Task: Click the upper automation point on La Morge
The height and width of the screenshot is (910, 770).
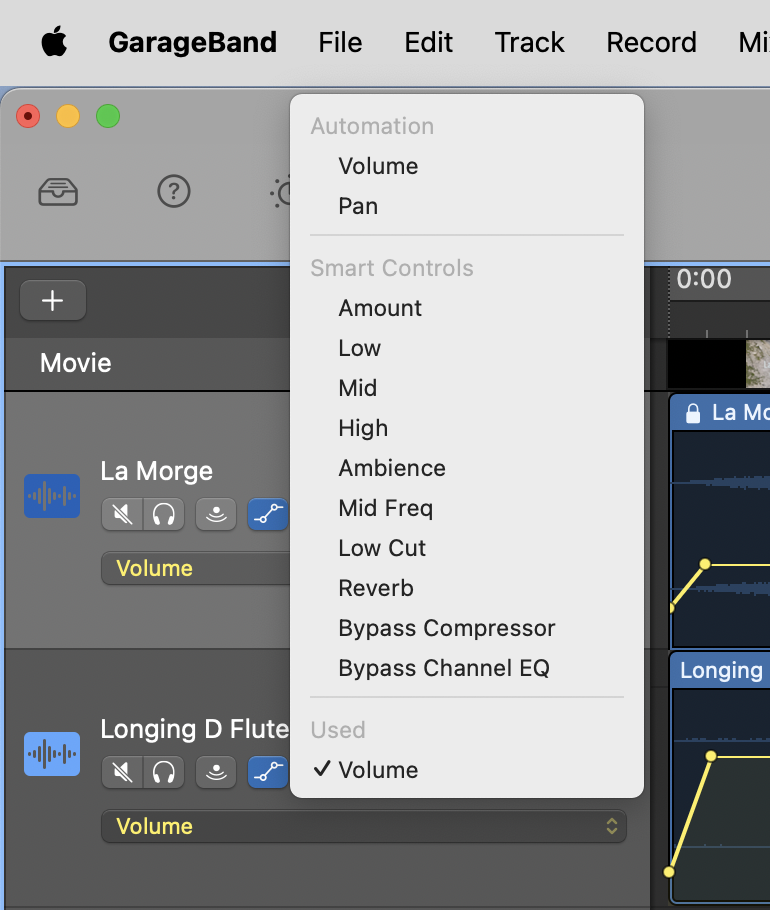Action: pos(705,564)
